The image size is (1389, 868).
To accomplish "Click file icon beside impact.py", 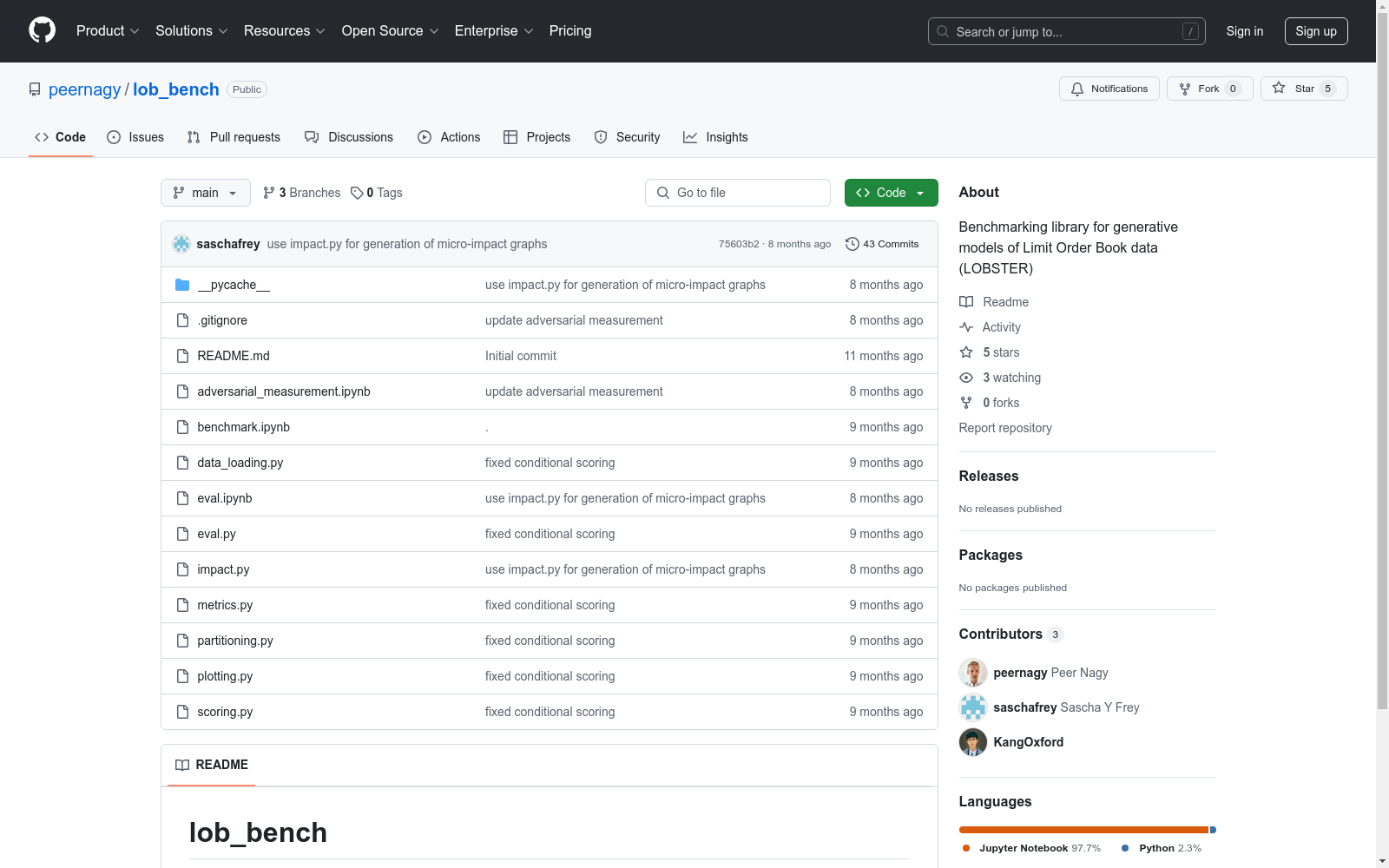I will [x=182, y=569].
